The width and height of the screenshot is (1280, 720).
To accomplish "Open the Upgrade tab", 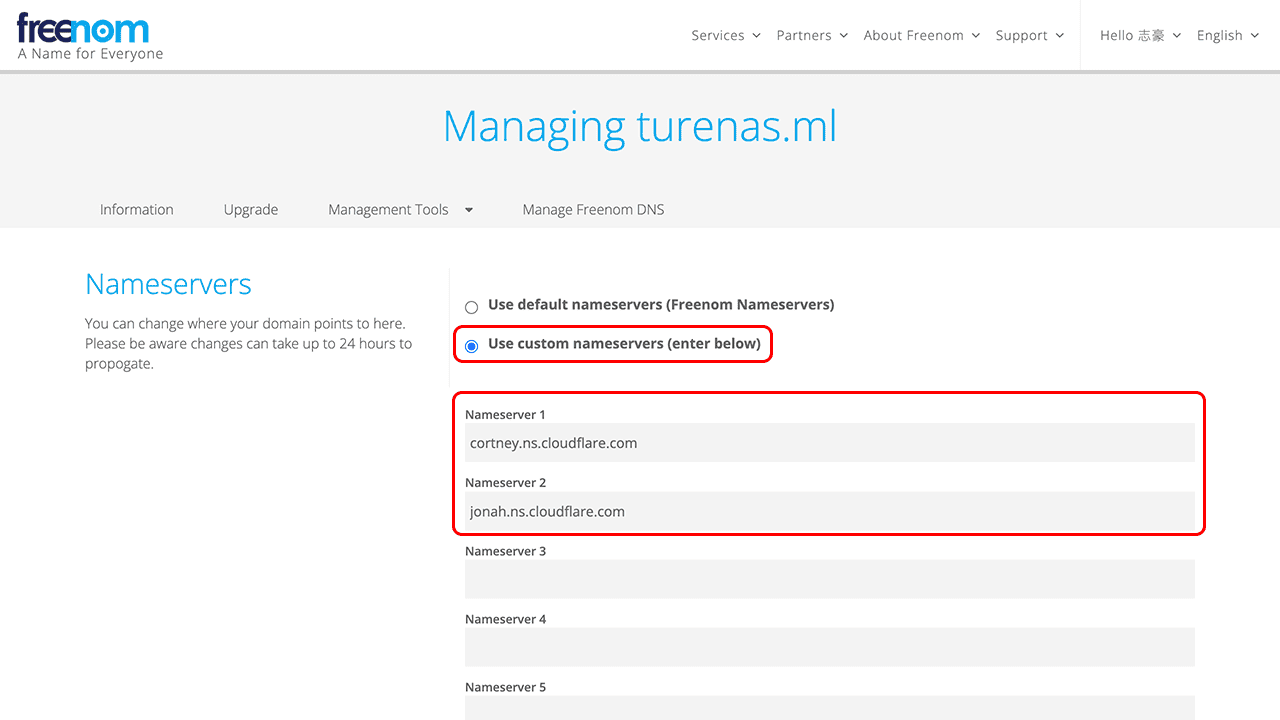I will pos(251,209).
